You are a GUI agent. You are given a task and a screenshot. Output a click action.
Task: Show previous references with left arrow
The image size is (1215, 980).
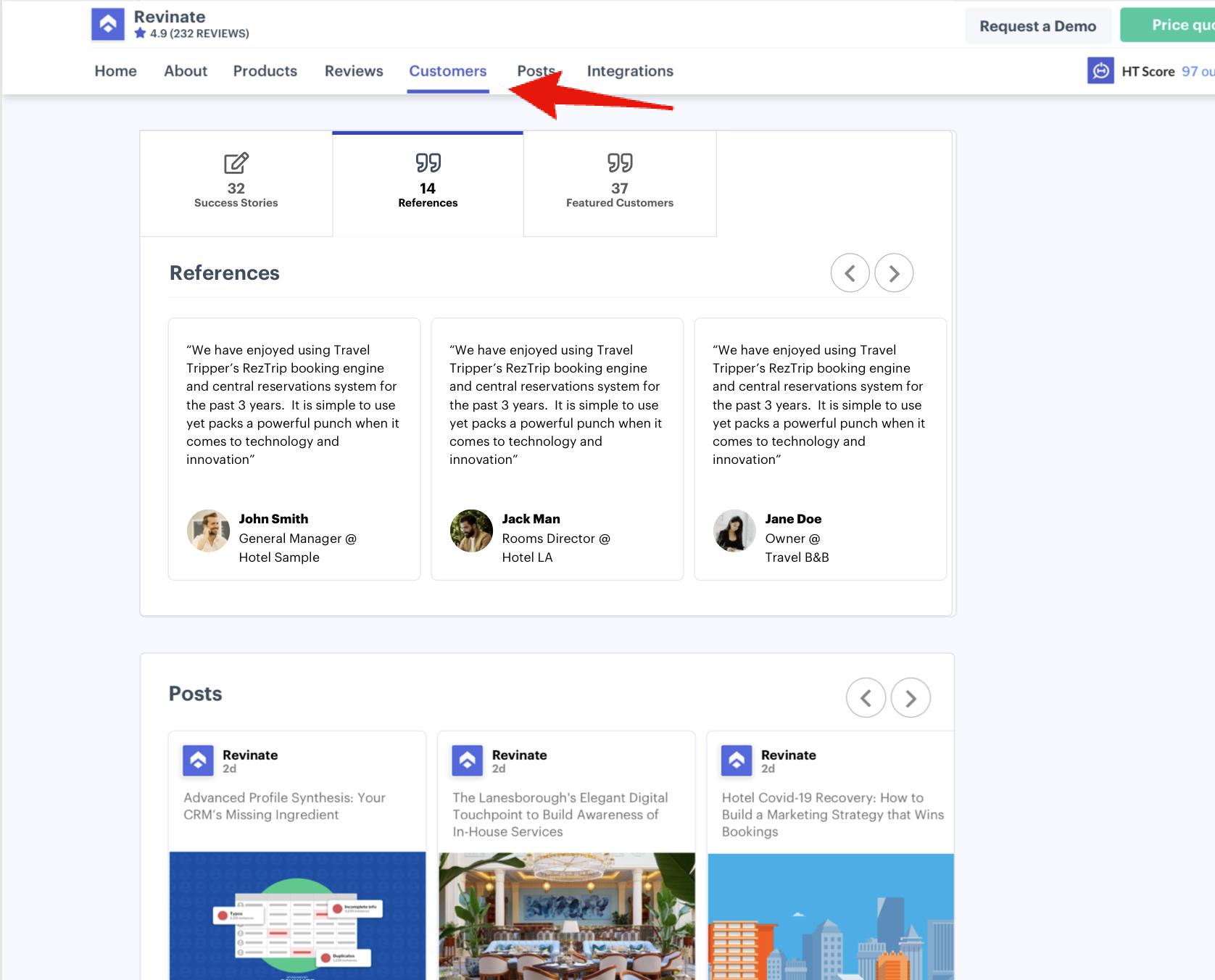point(850,273)
